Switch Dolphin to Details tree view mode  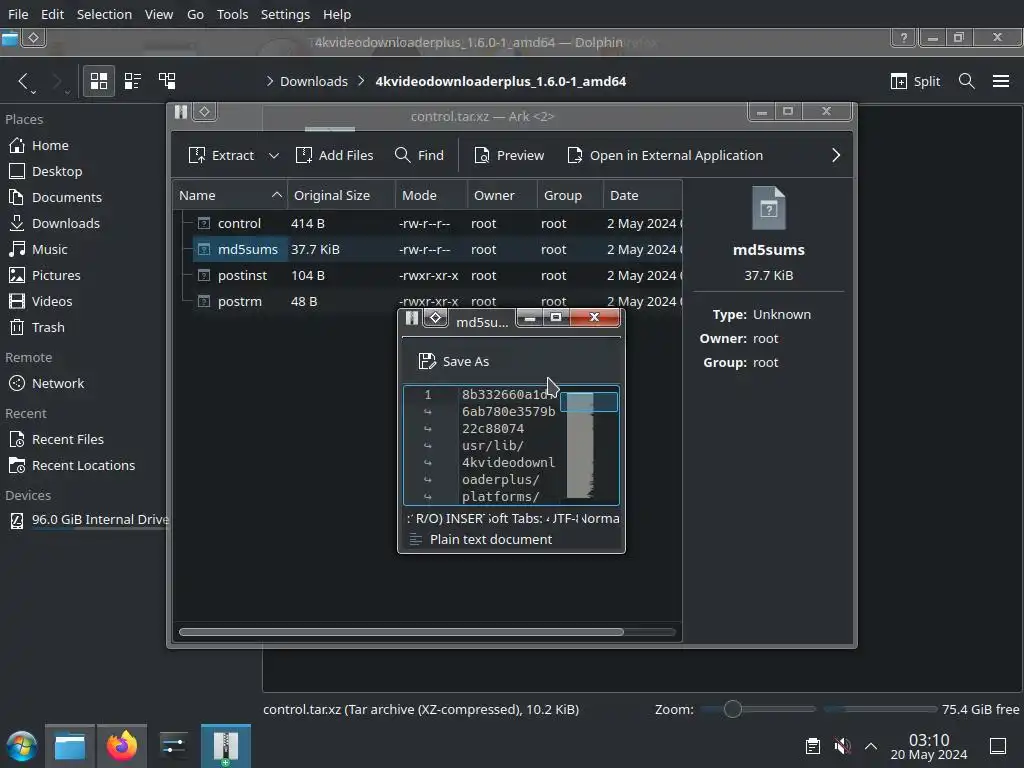coord(167,81)
